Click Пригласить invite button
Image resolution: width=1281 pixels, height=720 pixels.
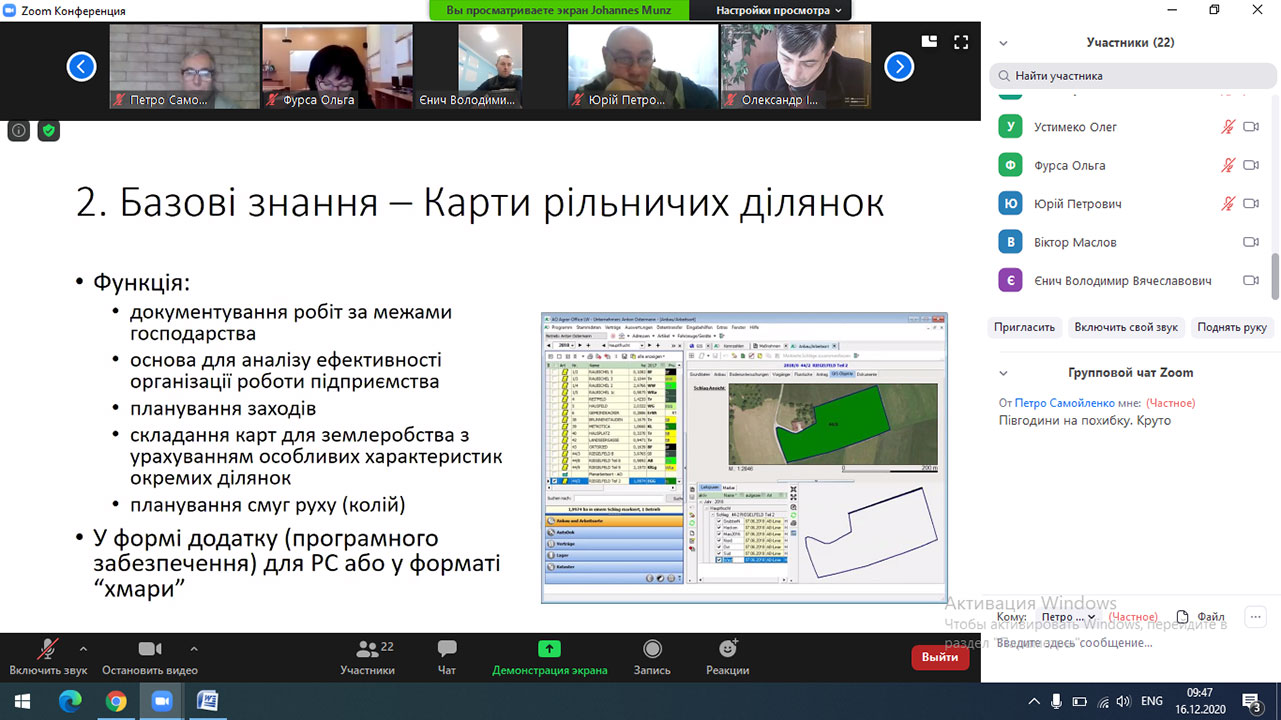tap(1024, 327)
